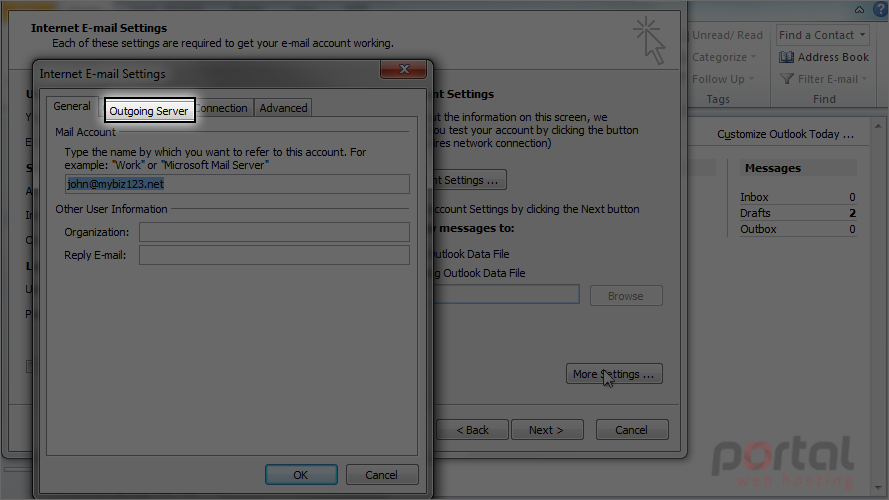Screen dimensions: 889x500
Task: Open the Connection tab
Action: coord(222,108)
